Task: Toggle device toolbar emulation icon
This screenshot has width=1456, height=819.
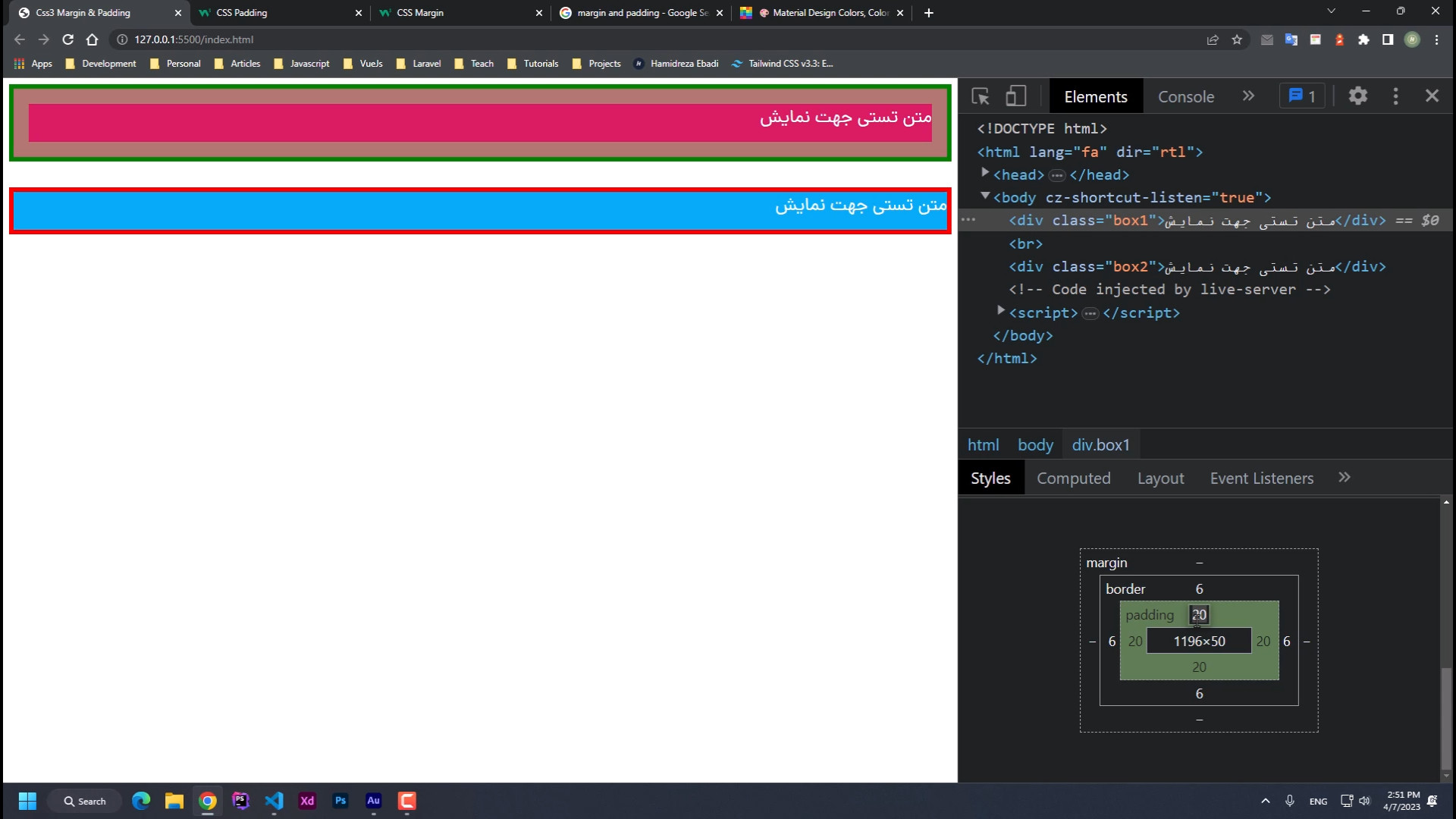Action: [x=1015, y=96]
